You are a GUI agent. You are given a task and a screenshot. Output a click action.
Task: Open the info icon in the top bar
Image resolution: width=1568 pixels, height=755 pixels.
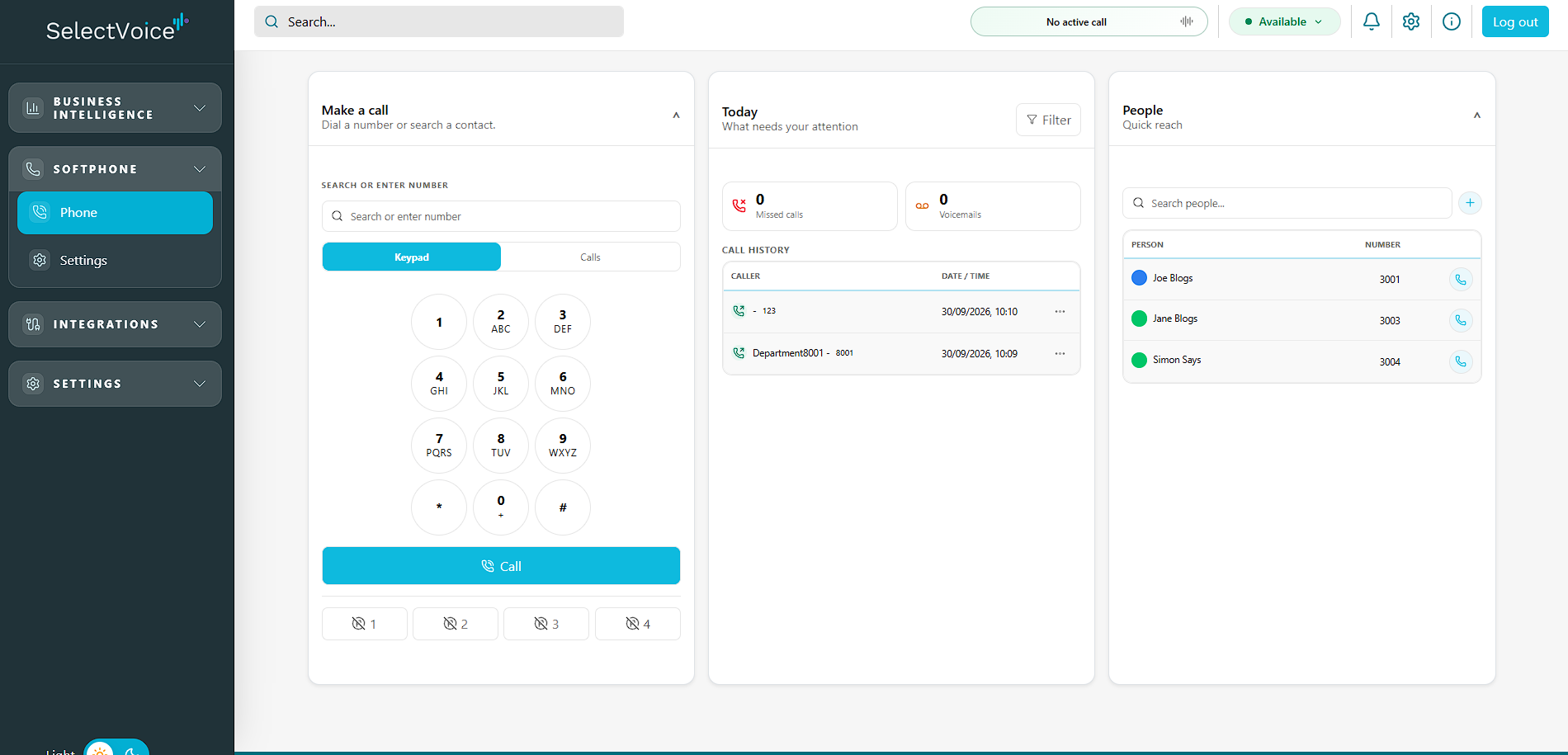tap(1452, 21)
